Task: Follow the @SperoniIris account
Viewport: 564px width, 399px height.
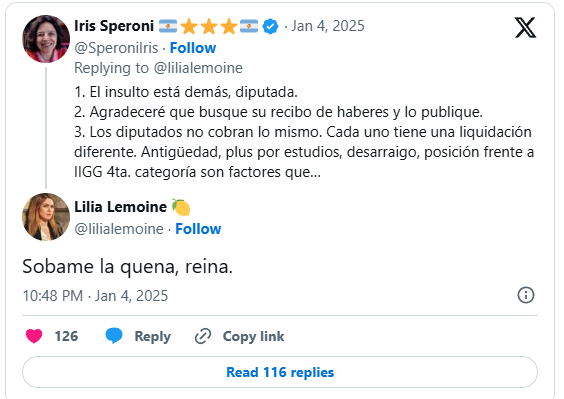Action: point(193,48)
